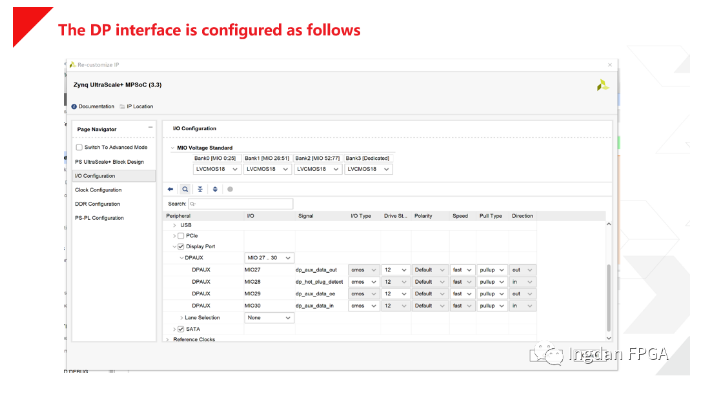Open Pull Type dropdown for MIO29
The height and width of the screenshot is (394, 708).
[492, 294]
